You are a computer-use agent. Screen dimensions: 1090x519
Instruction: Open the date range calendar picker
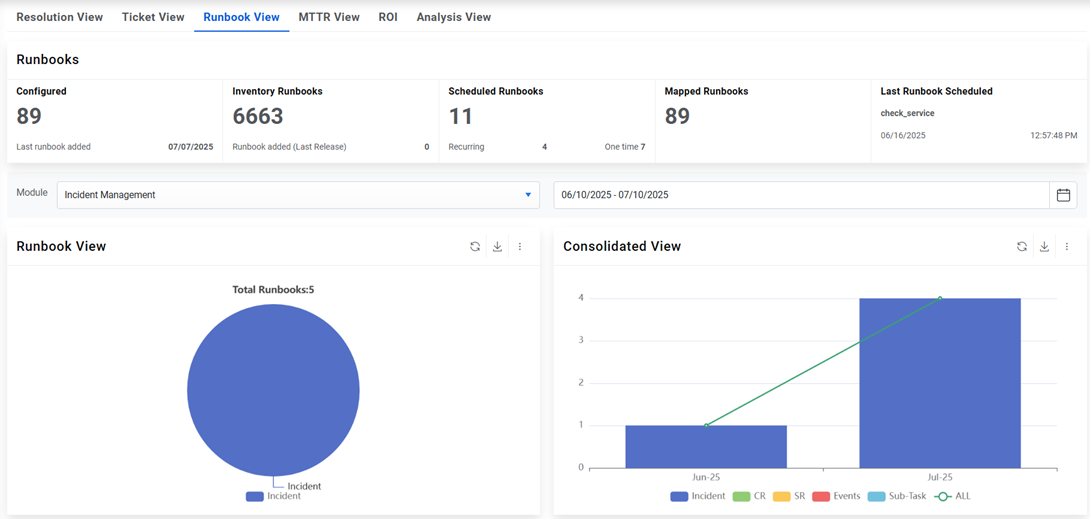1063,195
